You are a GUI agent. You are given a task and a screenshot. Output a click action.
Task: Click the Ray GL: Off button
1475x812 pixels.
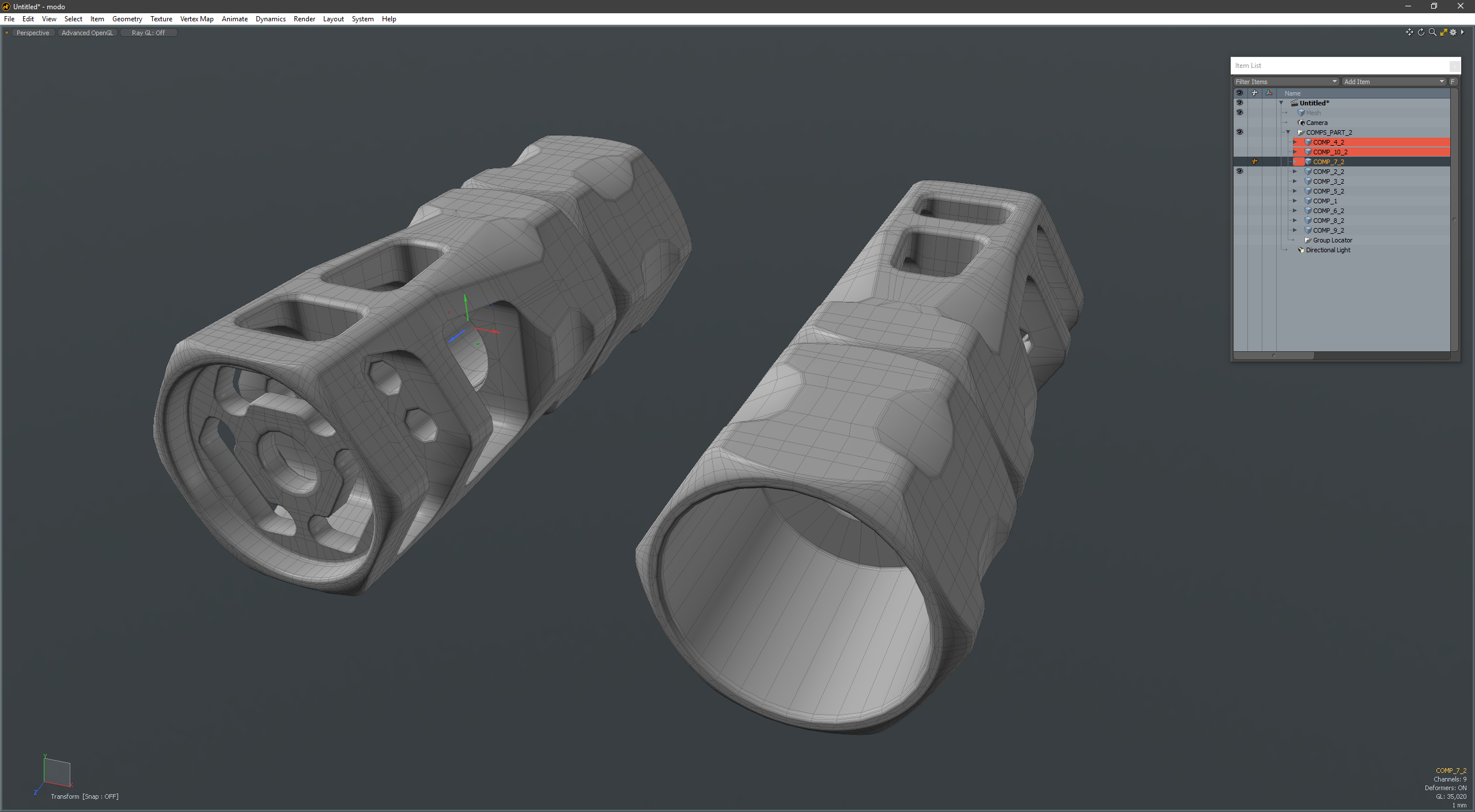(x=148, y=33)
